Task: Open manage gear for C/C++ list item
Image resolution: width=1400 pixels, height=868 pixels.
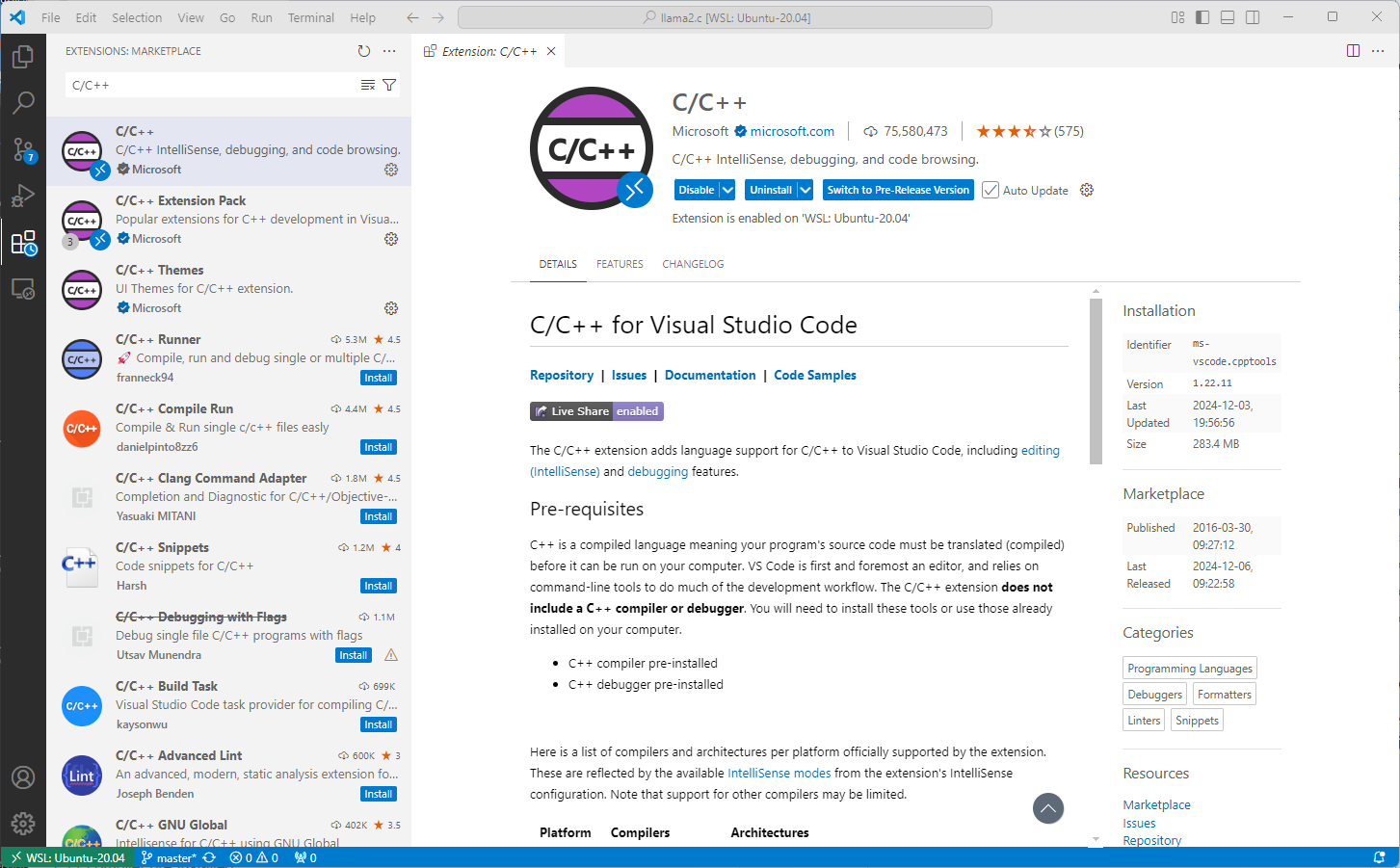Action: (391, 170)
